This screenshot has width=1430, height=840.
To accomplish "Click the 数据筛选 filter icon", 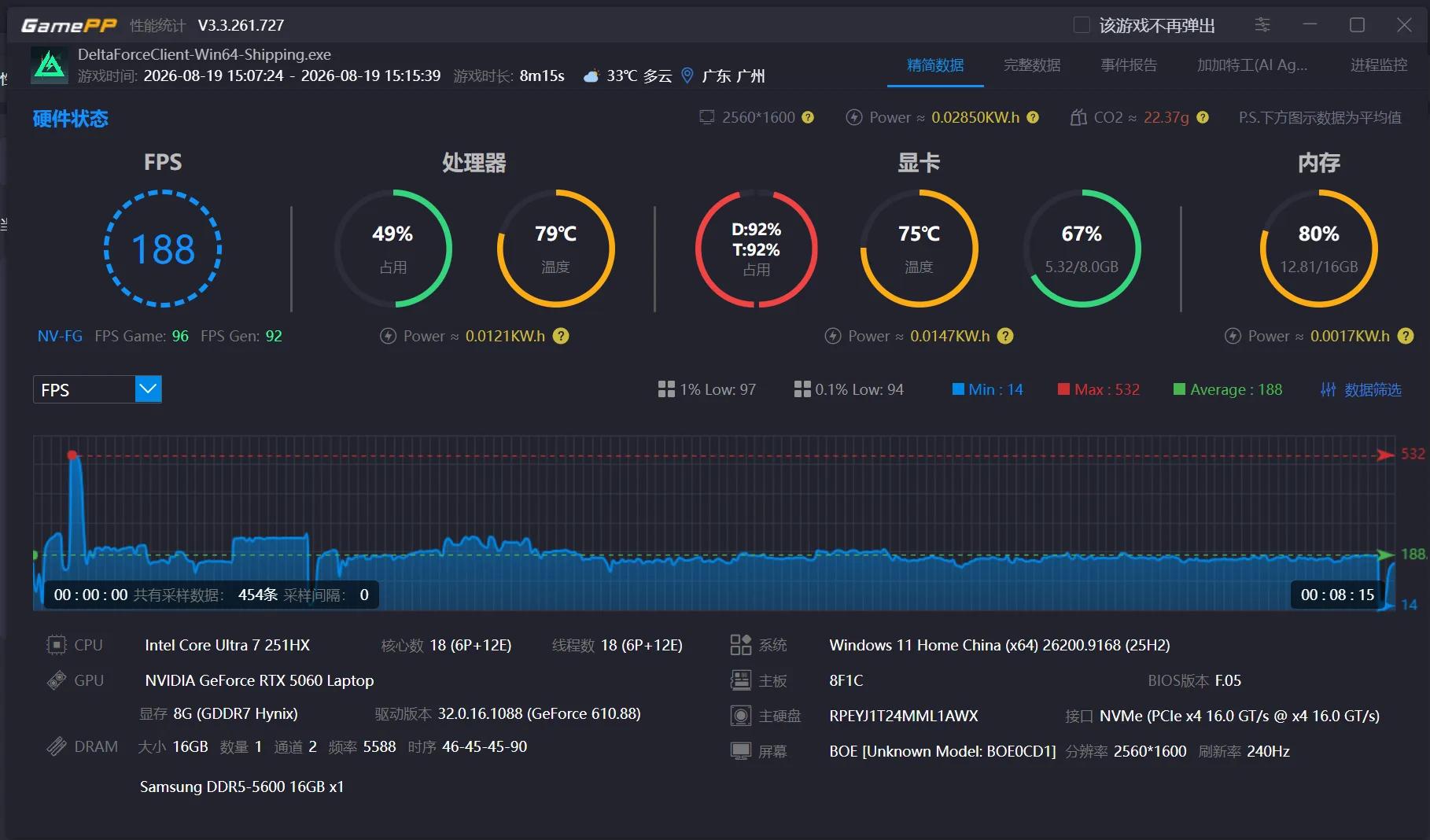I will click(1328, 389).
